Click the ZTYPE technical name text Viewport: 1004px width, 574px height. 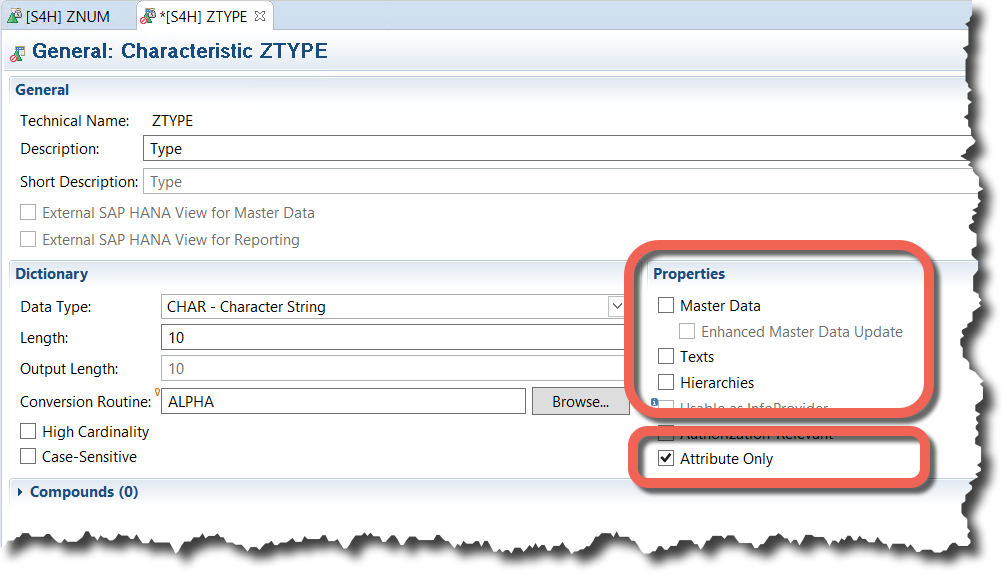172,120
